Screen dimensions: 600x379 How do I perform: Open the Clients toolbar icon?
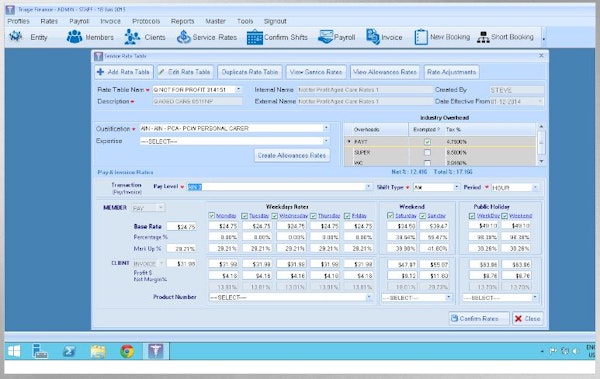point(132,37)
